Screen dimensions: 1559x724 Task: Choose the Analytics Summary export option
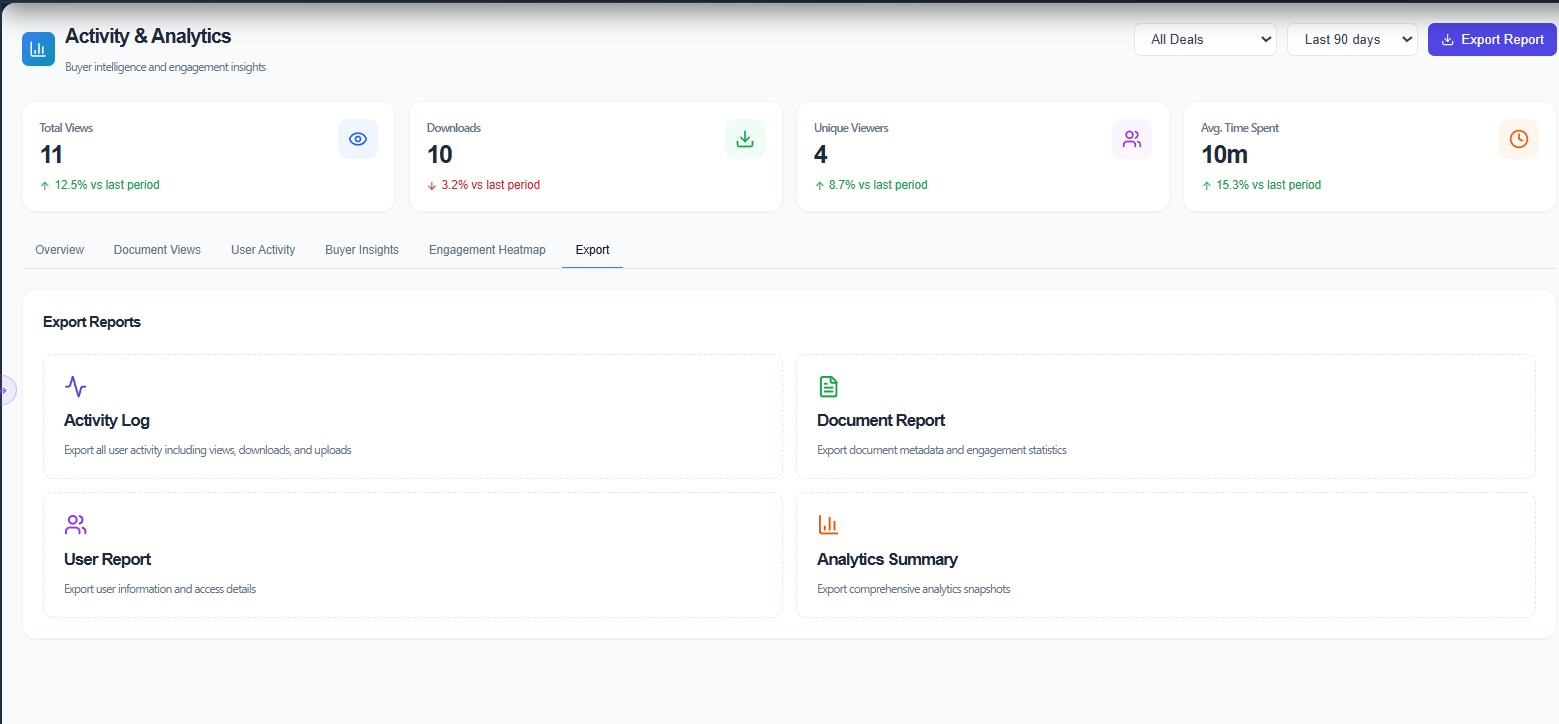(1164, 555)
